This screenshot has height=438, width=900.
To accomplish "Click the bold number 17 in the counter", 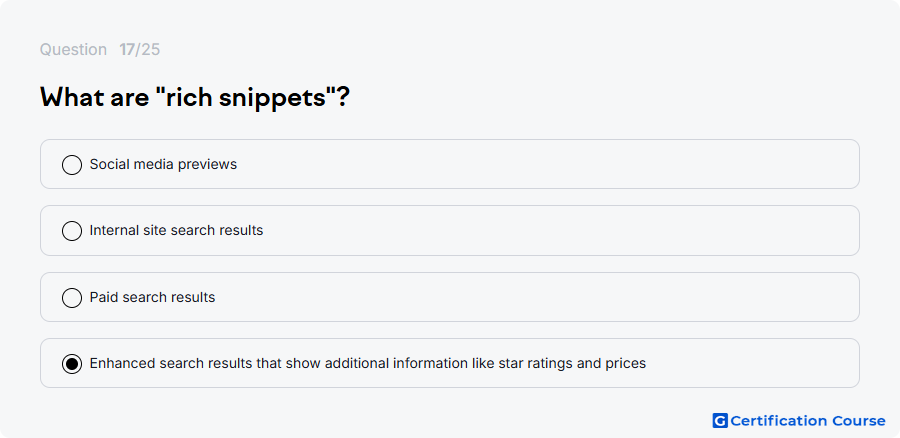I will [126, 50].
